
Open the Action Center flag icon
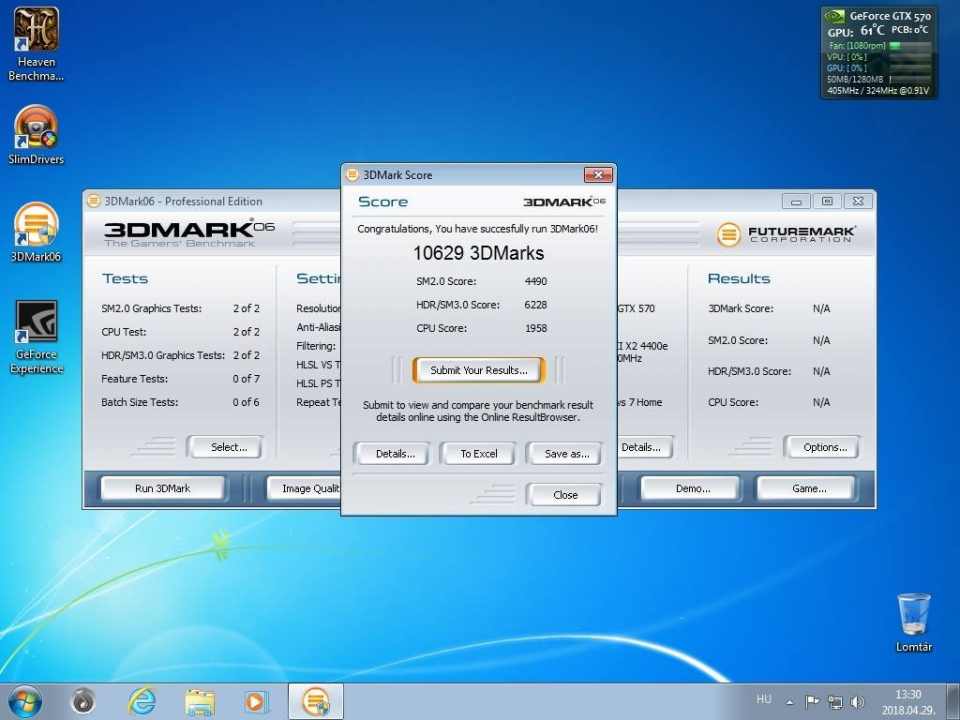(812, 702)
